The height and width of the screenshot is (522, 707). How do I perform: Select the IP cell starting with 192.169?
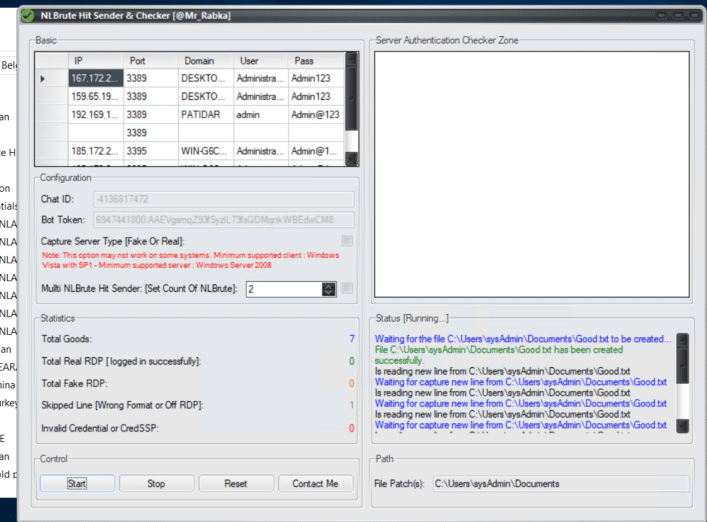click(96, 114)
